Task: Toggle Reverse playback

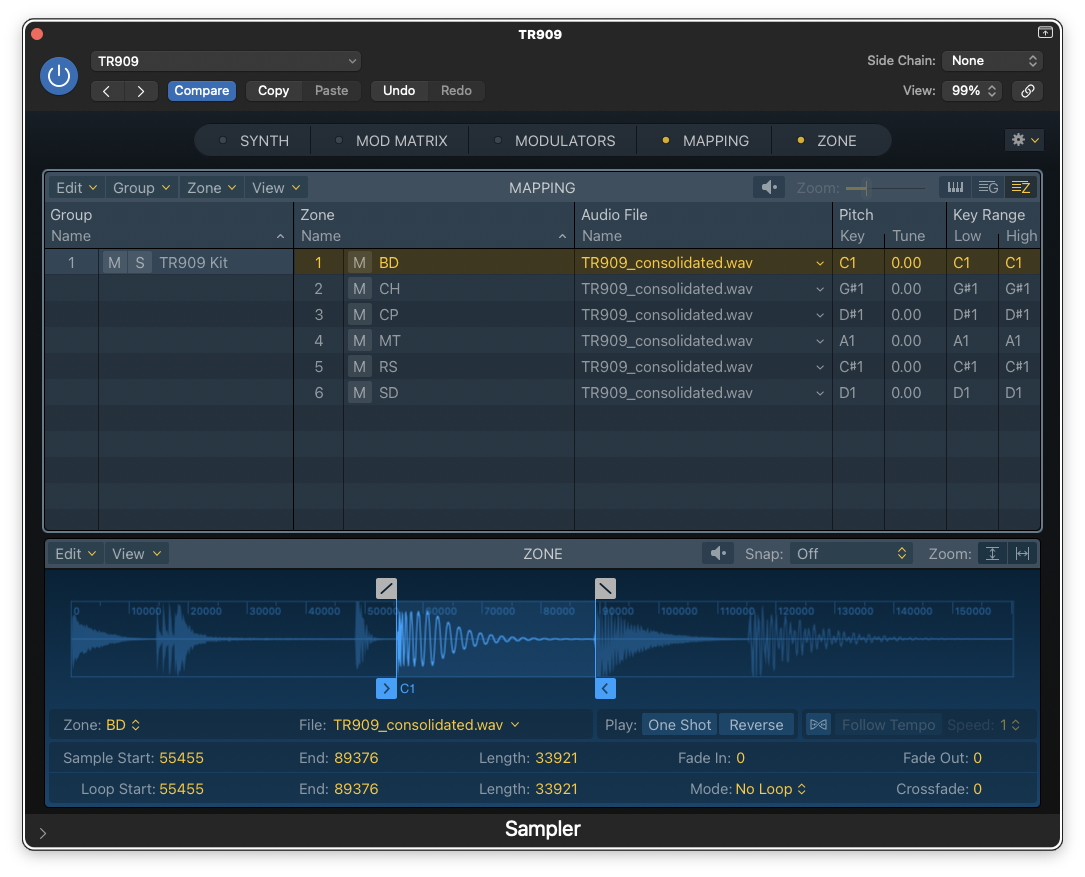Action: [x=756, y=725]
